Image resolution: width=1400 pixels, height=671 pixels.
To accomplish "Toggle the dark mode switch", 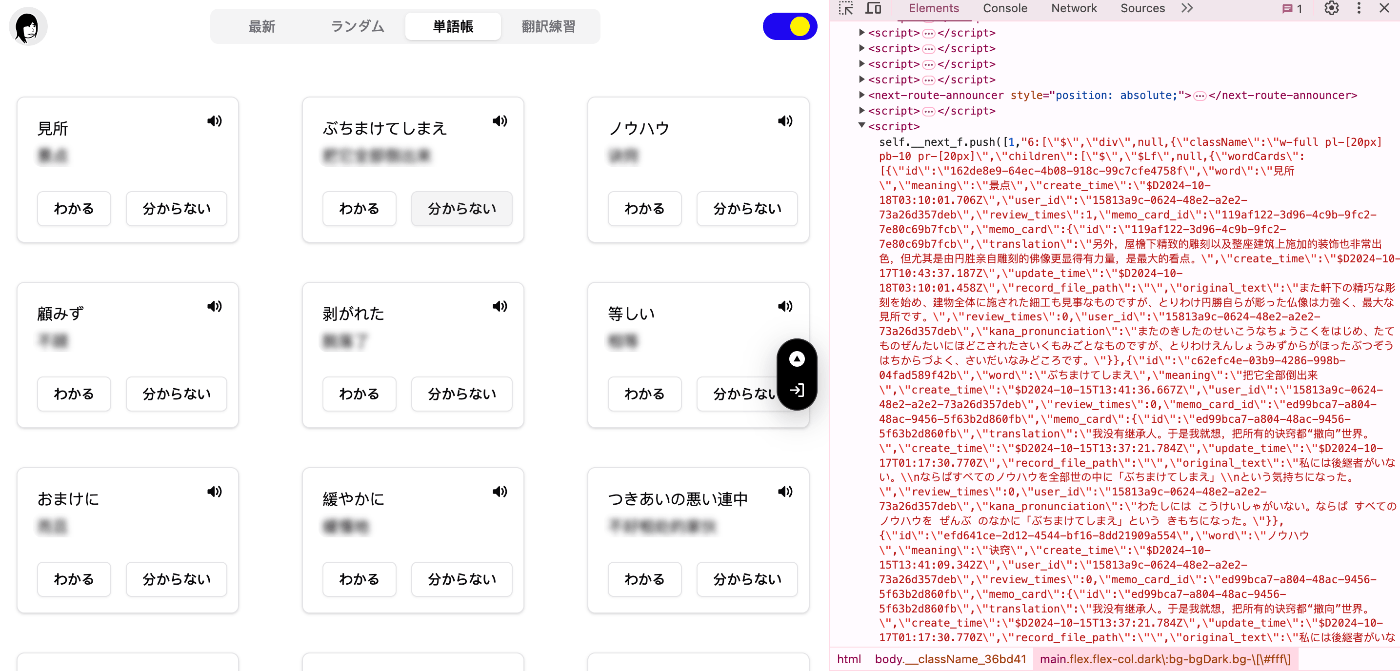I will 790,27.
